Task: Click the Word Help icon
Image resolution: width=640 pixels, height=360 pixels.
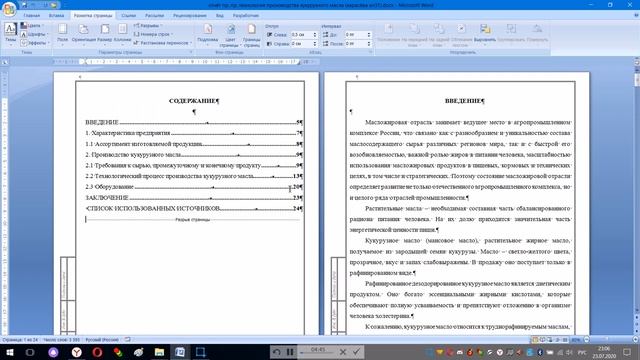Action: coord(636,16)
